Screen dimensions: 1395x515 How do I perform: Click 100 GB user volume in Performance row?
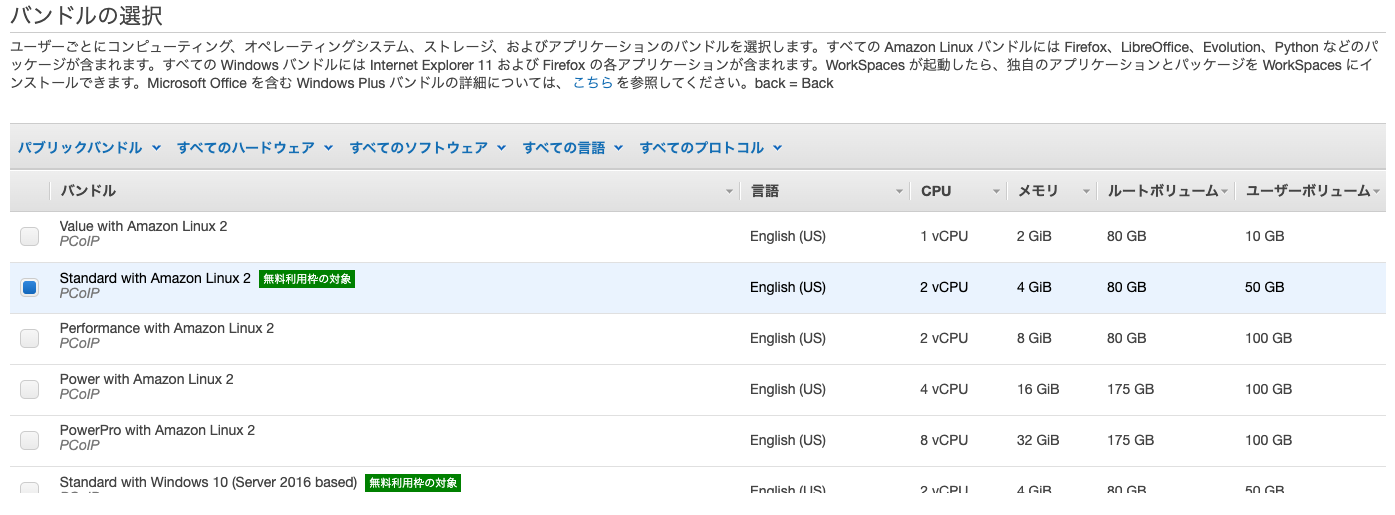coord(1269,338)
